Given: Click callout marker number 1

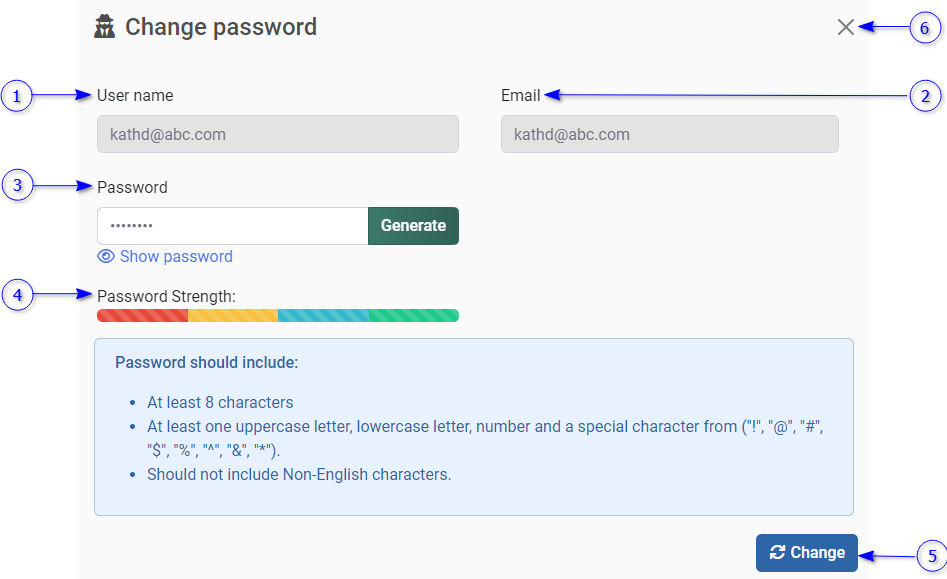Looking at the screenshot, I should (x=17, y=96).
